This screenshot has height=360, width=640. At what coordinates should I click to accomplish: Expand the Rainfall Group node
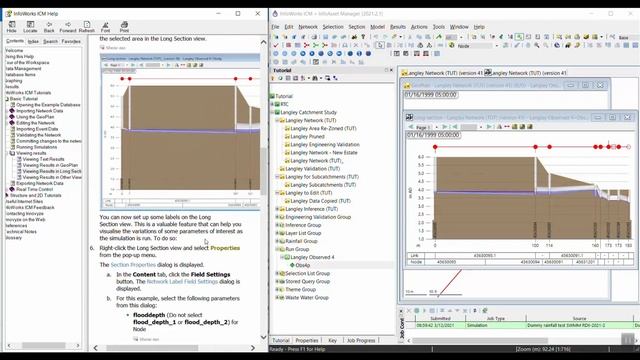coord(277,241)
